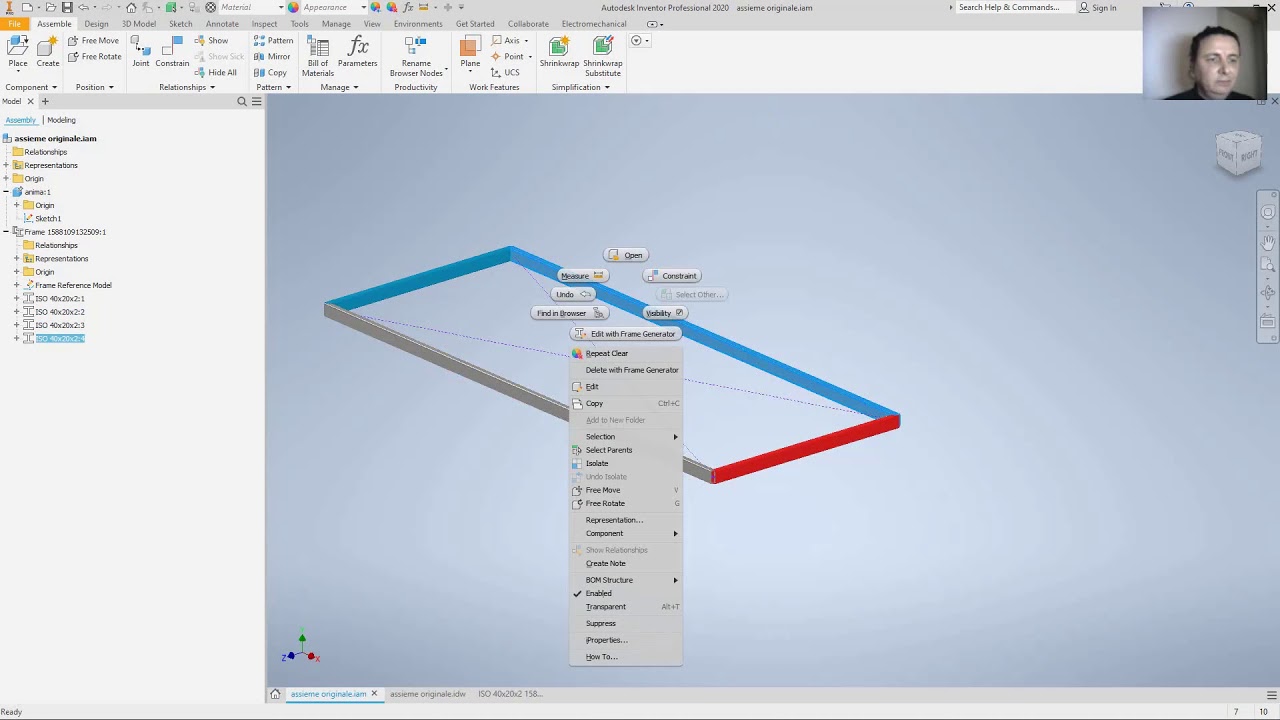Select the Create component tool

[x=47, y=51]
